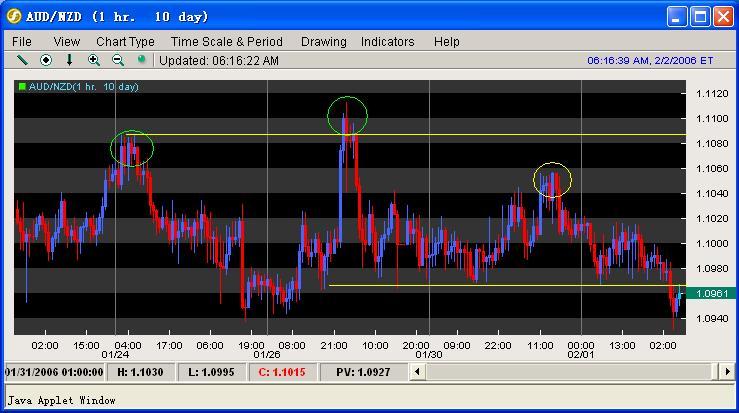739x413 pixels.
Task: Click the 1.1000 price axis label
Action: (x=712, y=243)
